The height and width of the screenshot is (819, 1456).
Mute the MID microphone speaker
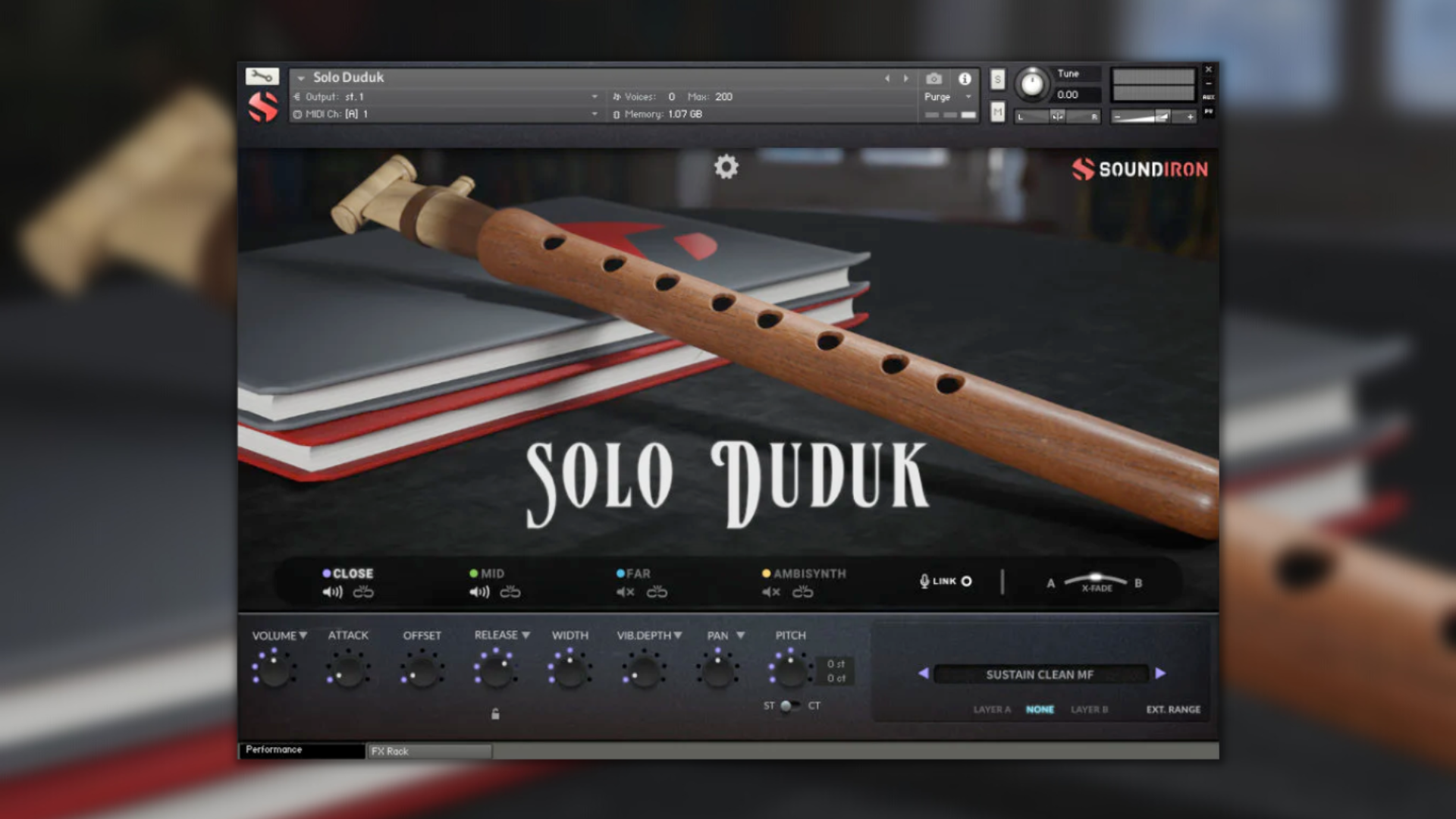pyautogui.click(x=479, y=591)
